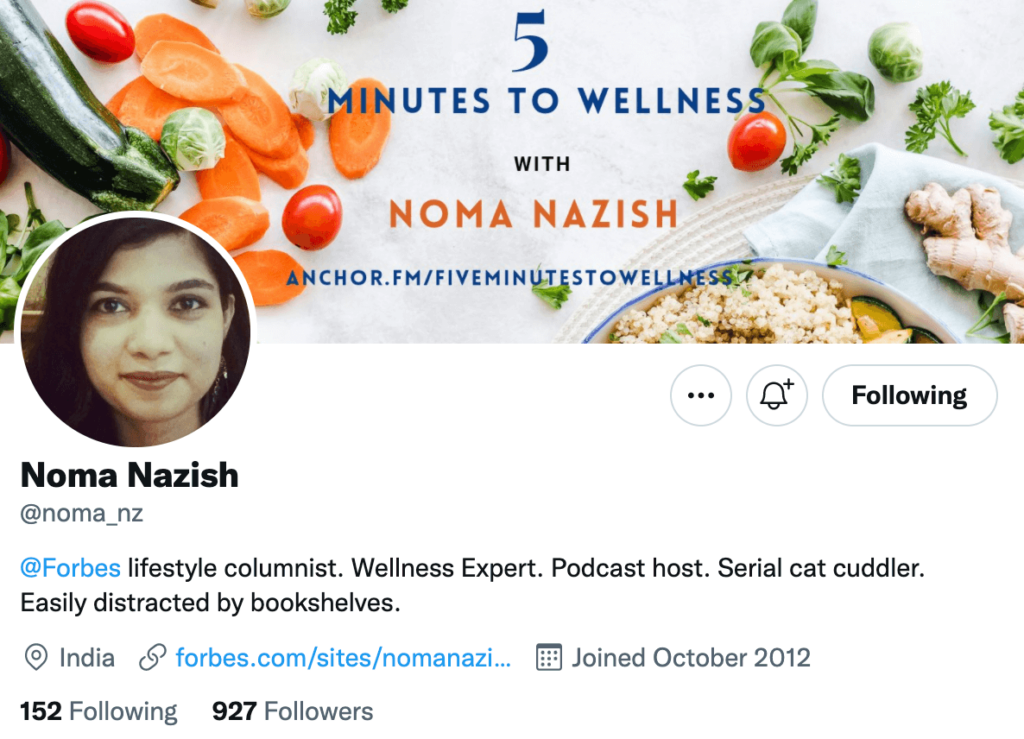Screen dimensions: 1024x739
Task: View the 152 Following list
Action: [x=99, y=711]
